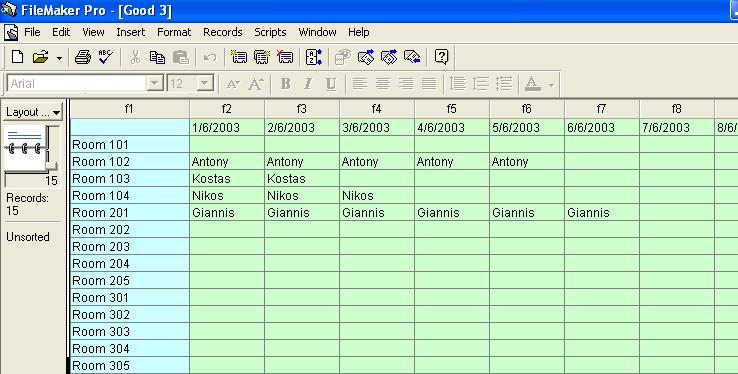738x374 pixels.
Task: Click the record slider handle below the book
Action: coord(50,166)
